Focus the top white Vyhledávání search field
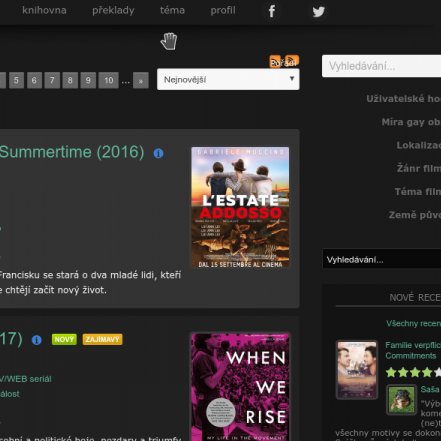Screen dimensions: 441x441 point(381,66)
